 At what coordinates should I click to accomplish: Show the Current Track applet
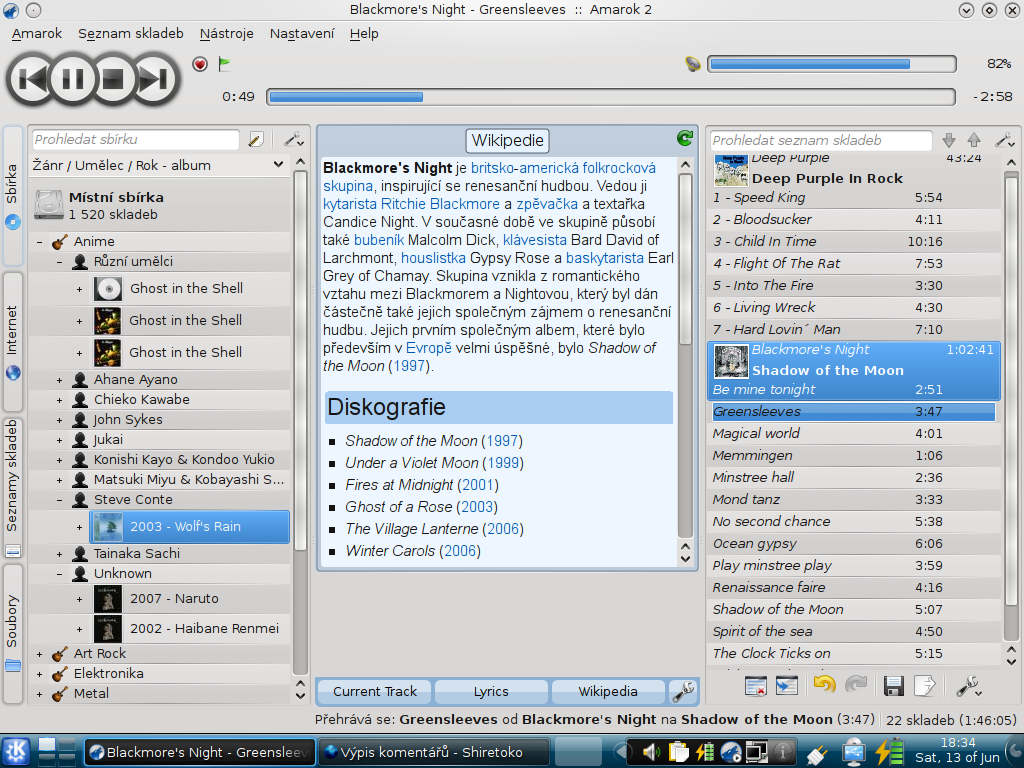(x=375, y=691)
